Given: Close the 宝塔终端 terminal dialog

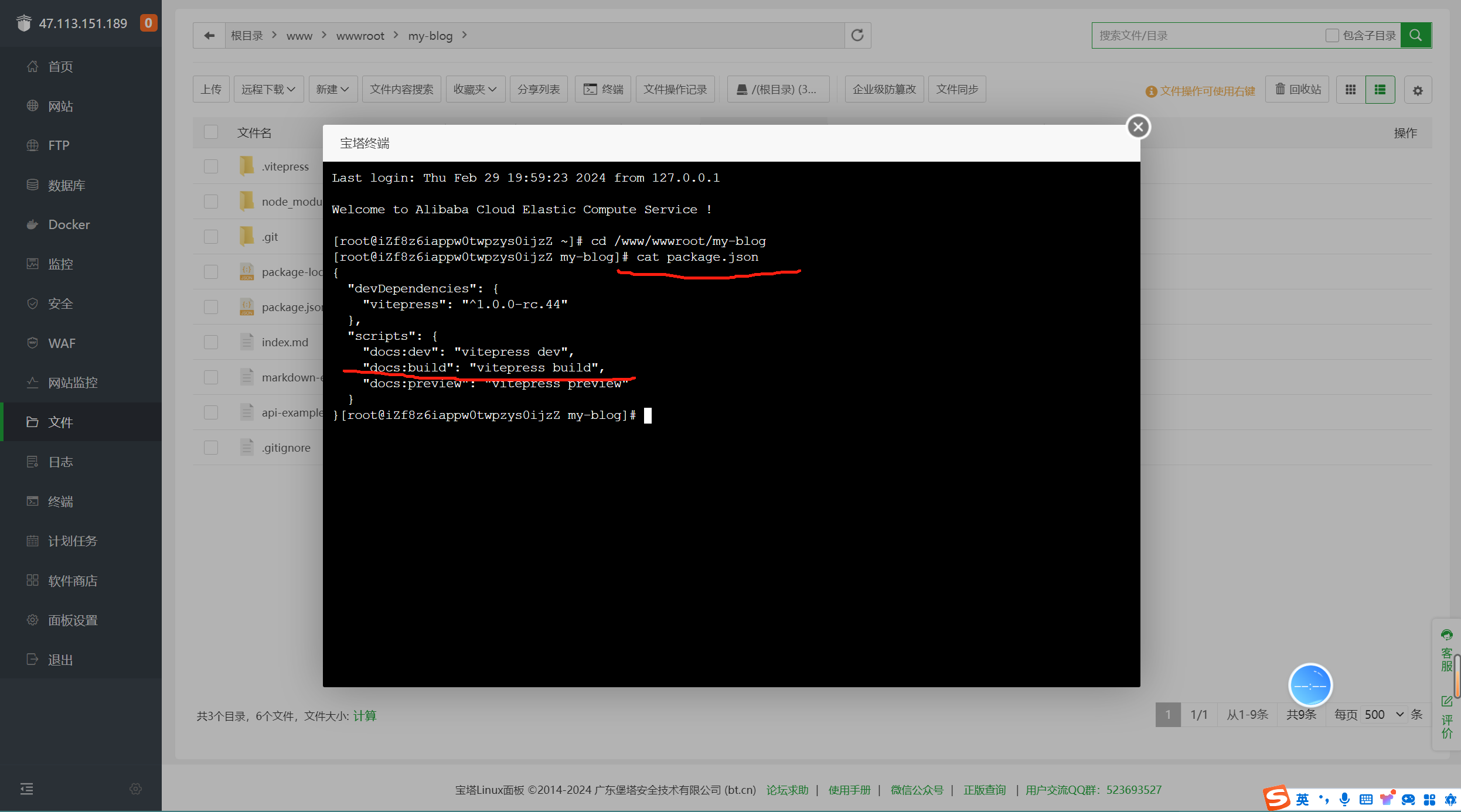Looking at the screenshot, I should click(1139, 127).
